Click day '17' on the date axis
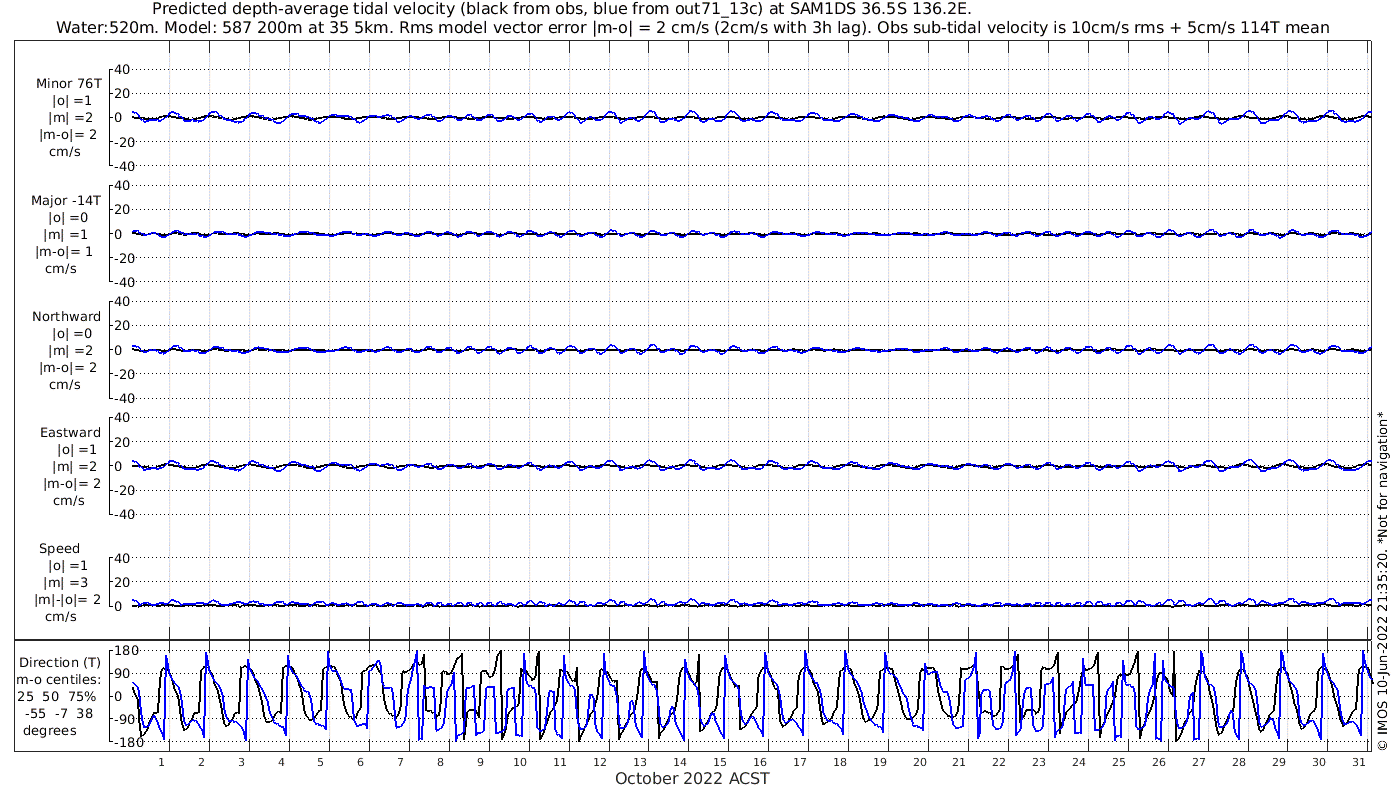Viewport: 1400px width, 800px height. [800, 762]
